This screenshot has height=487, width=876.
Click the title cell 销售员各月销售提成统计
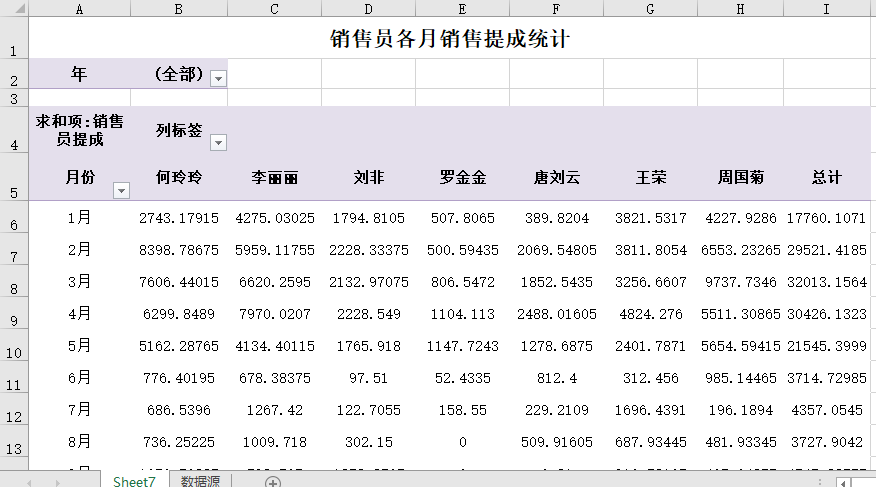coord(450,39)
